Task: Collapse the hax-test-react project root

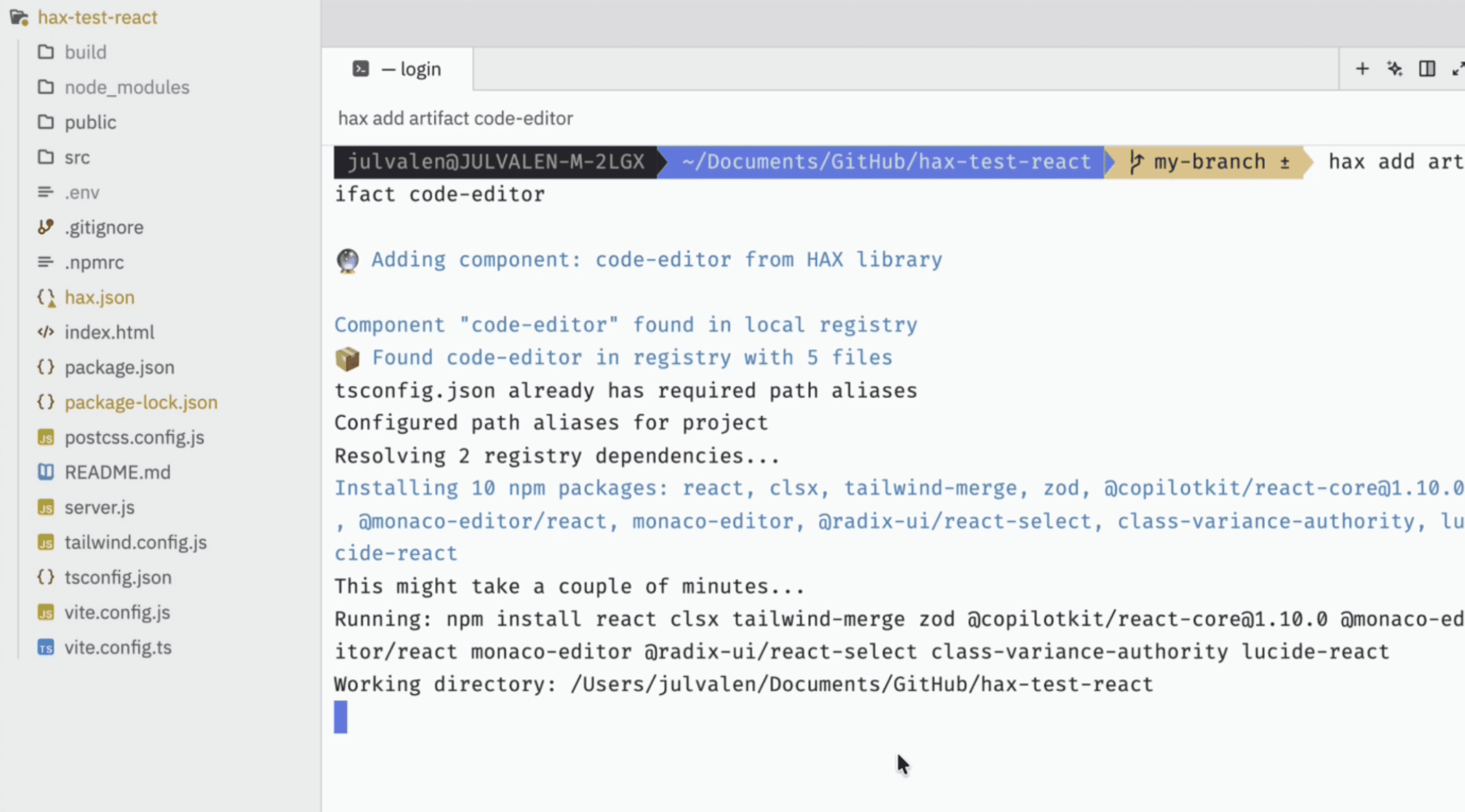Action: pos(97,18)
